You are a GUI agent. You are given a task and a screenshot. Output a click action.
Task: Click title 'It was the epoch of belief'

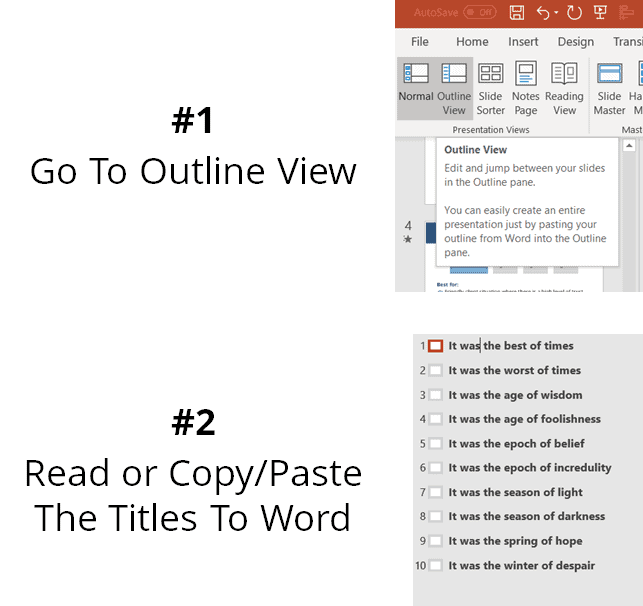tap(516, 444)
